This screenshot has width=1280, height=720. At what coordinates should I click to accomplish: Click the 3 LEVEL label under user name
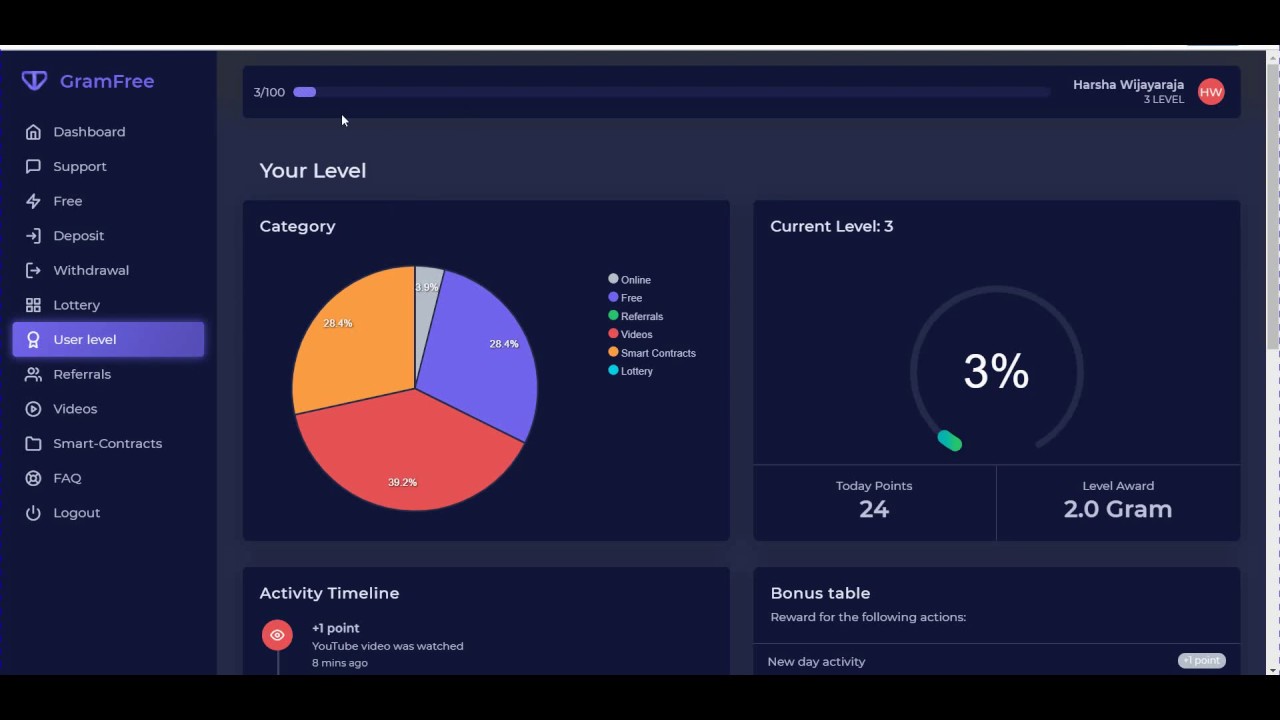click(x=1164, y=100)
